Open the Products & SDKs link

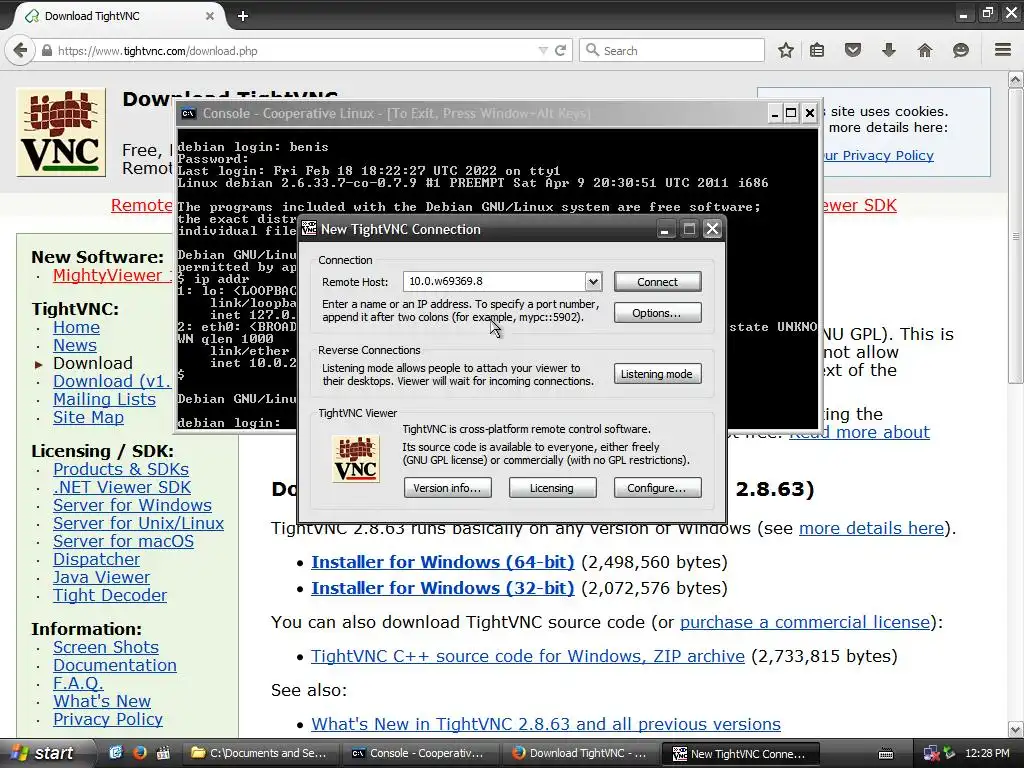coord(121,469)
